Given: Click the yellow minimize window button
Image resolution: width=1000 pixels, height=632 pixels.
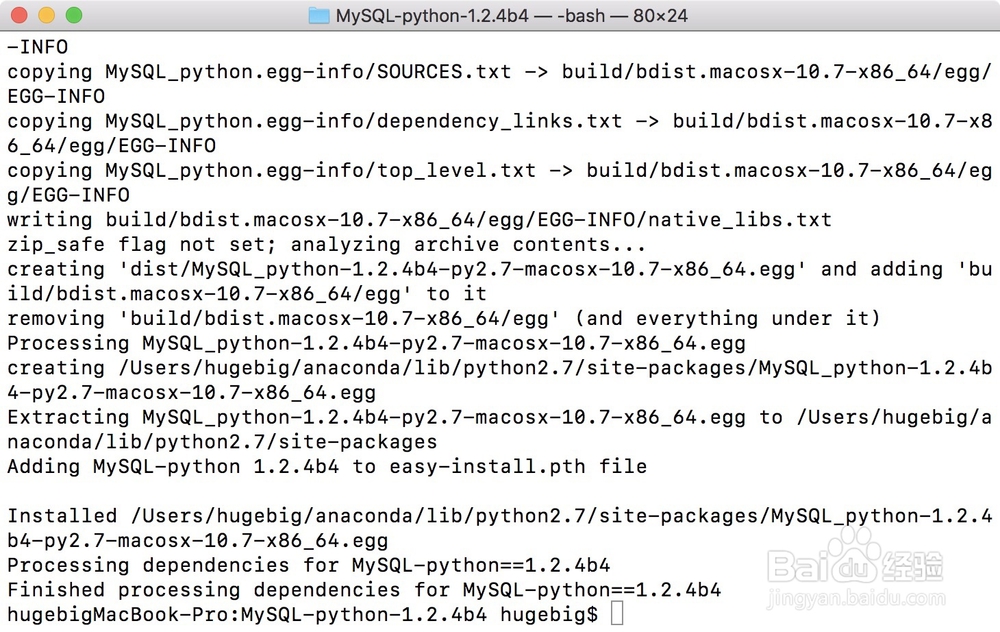Looking at the screenshot, I should click(47, 15).
